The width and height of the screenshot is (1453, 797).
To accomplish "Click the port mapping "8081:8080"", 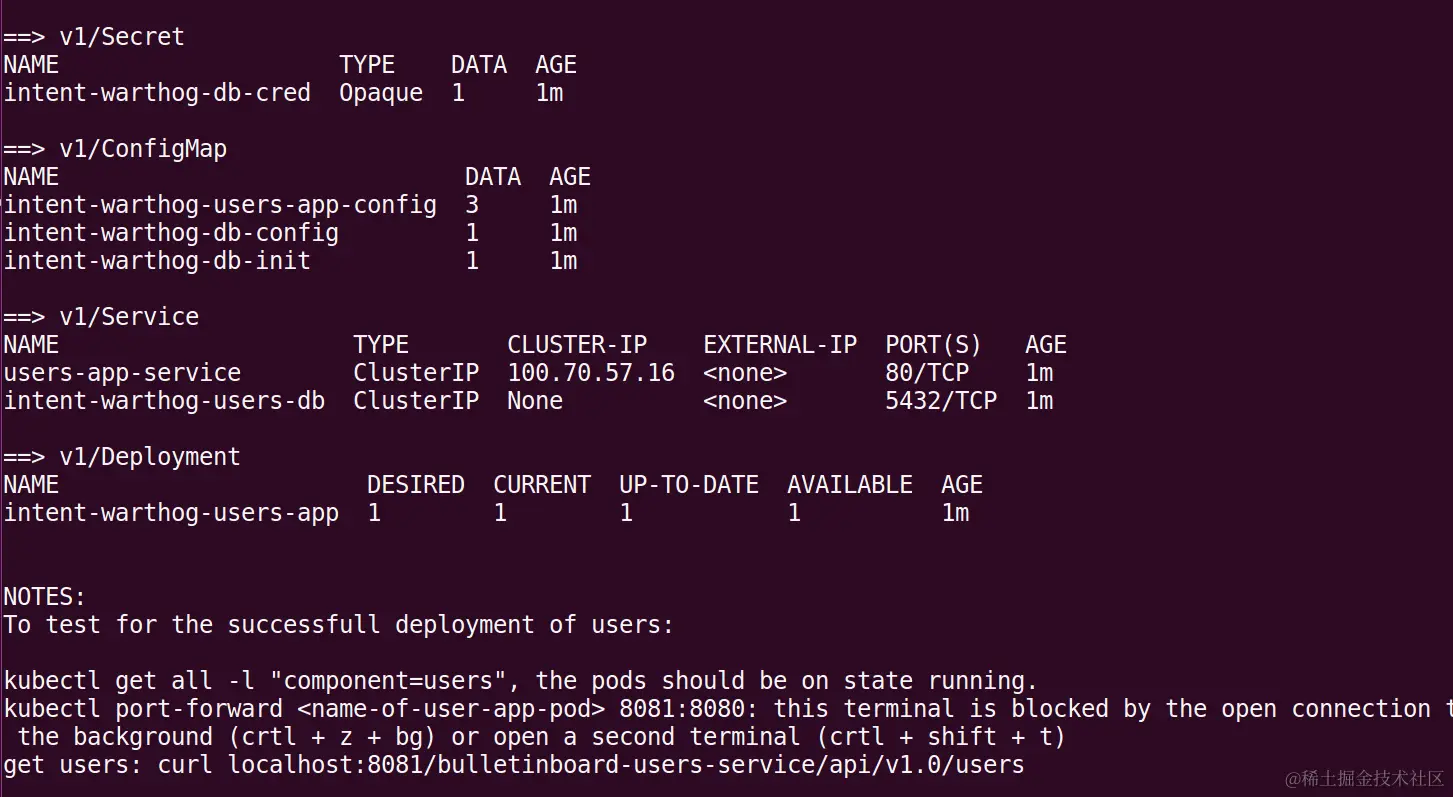I will 682,709.
